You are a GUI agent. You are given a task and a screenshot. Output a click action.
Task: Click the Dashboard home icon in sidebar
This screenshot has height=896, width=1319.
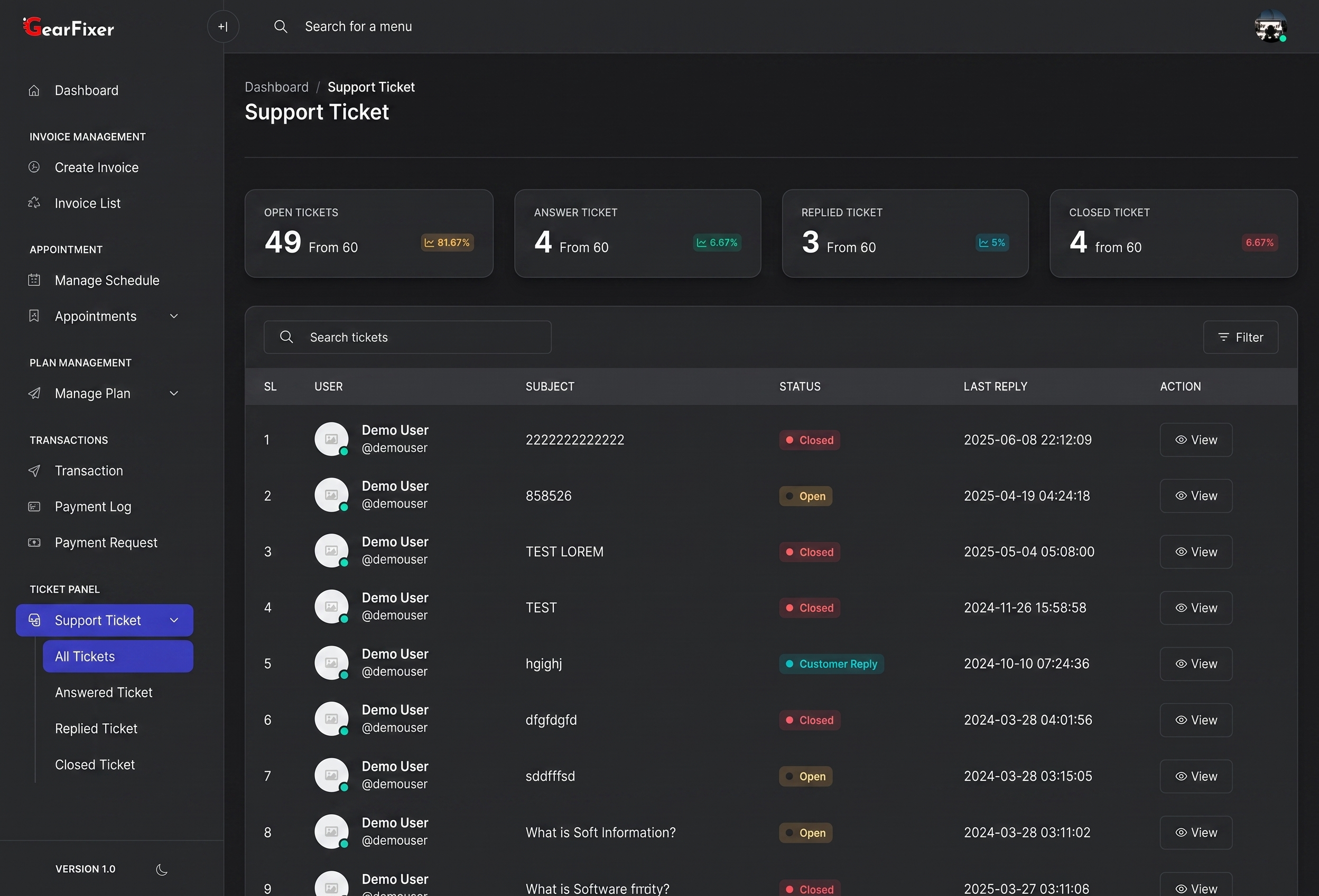tap(34, 90)
